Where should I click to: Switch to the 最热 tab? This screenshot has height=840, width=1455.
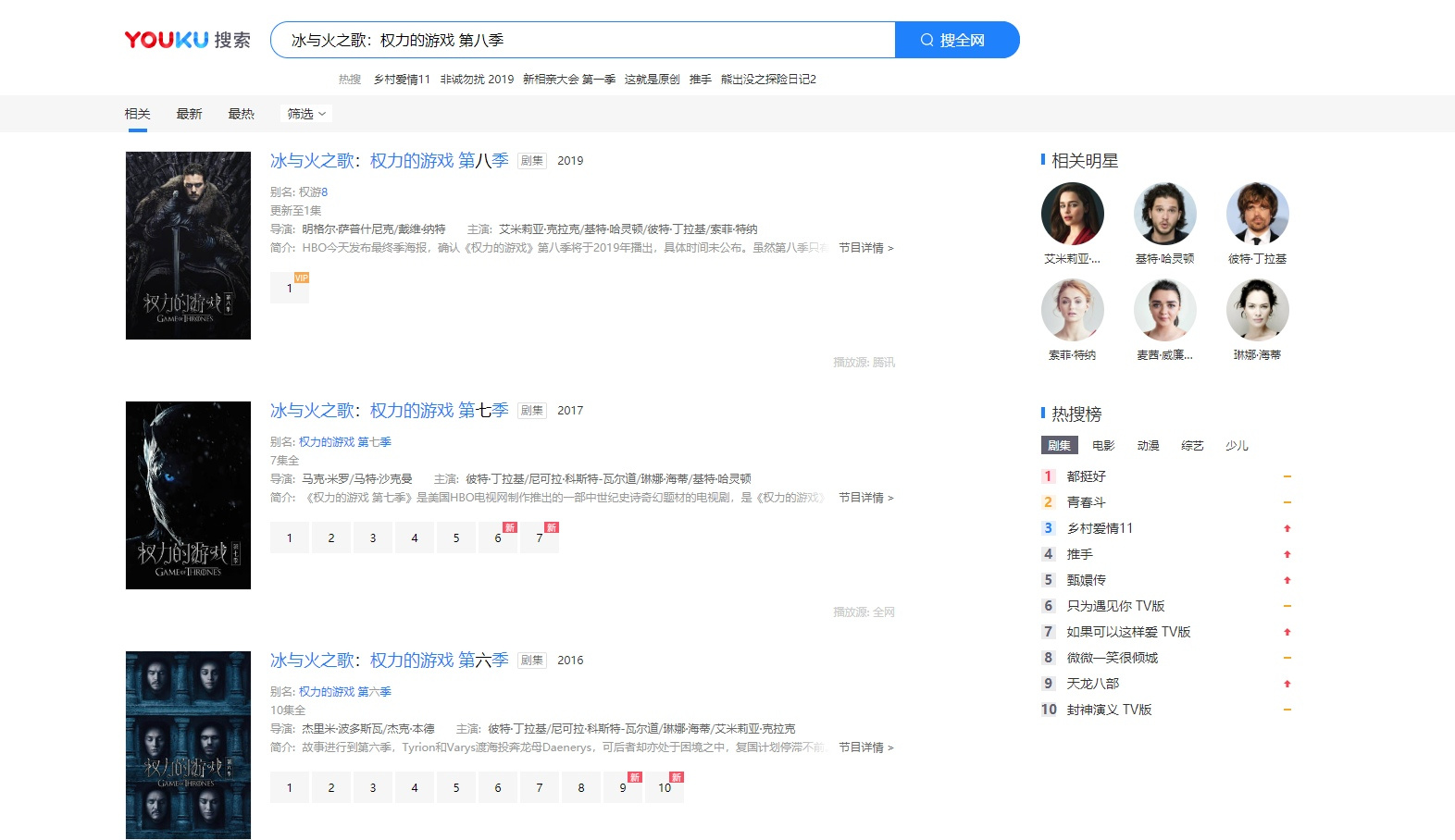(x=241, y=114)
